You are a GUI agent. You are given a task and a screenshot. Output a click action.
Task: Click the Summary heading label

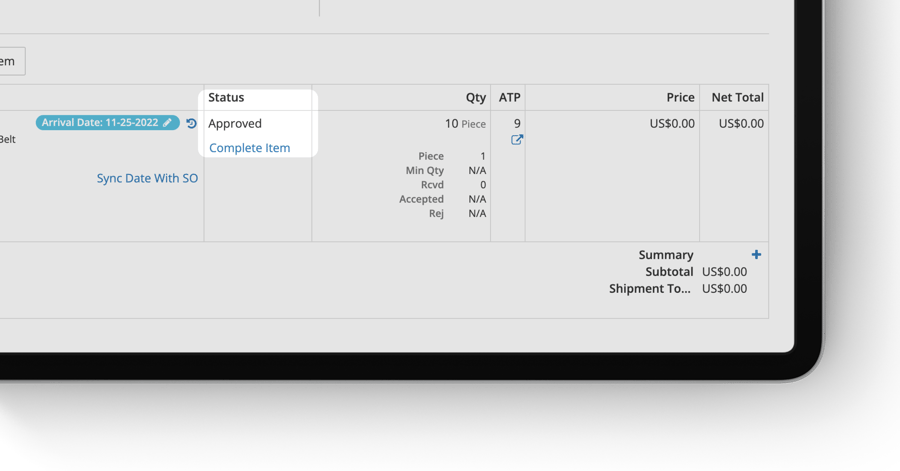[666, 255]
